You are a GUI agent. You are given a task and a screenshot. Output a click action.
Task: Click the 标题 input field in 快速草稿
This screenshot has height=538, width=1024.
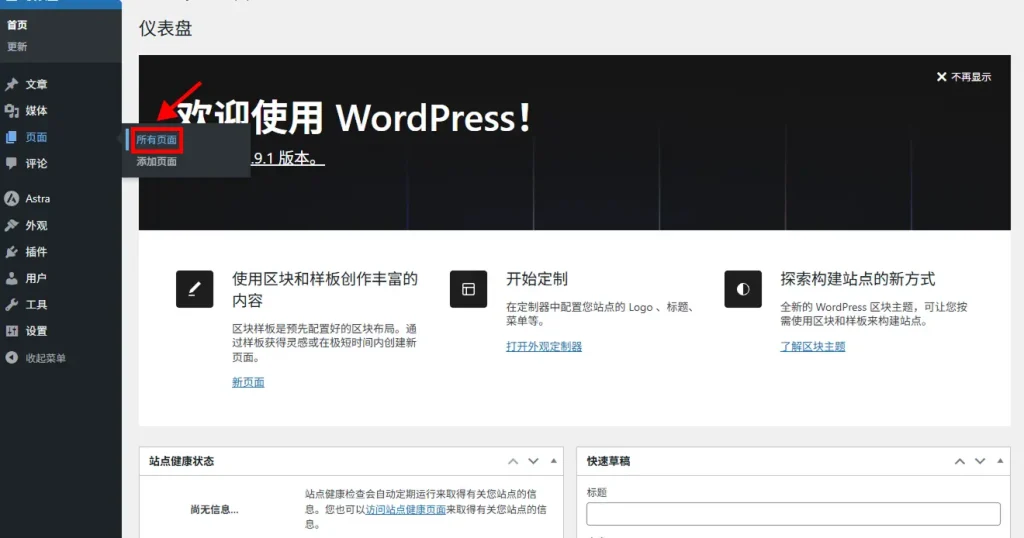pyautogui.click(x=793, y=514)
